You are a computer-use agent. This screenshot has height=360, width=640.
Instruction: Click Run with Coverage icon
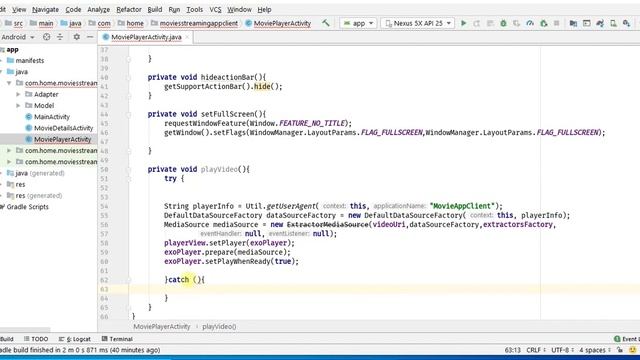click(516, 23)
